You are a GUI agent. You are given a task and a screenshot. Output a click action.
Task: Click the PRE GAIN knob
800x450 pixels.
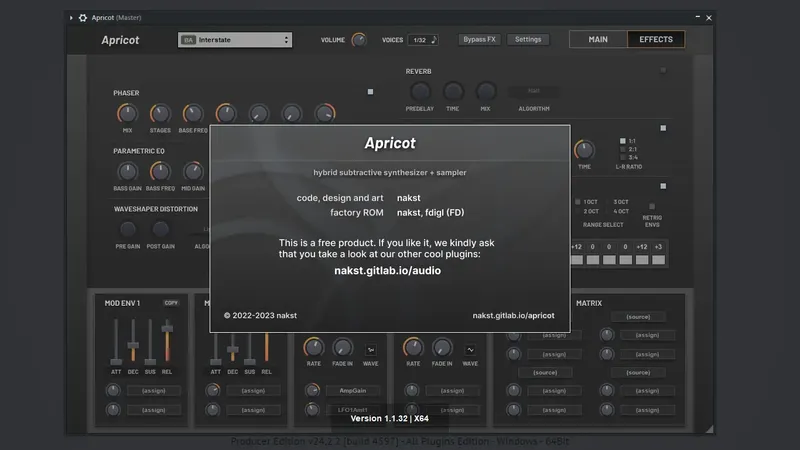128,230
